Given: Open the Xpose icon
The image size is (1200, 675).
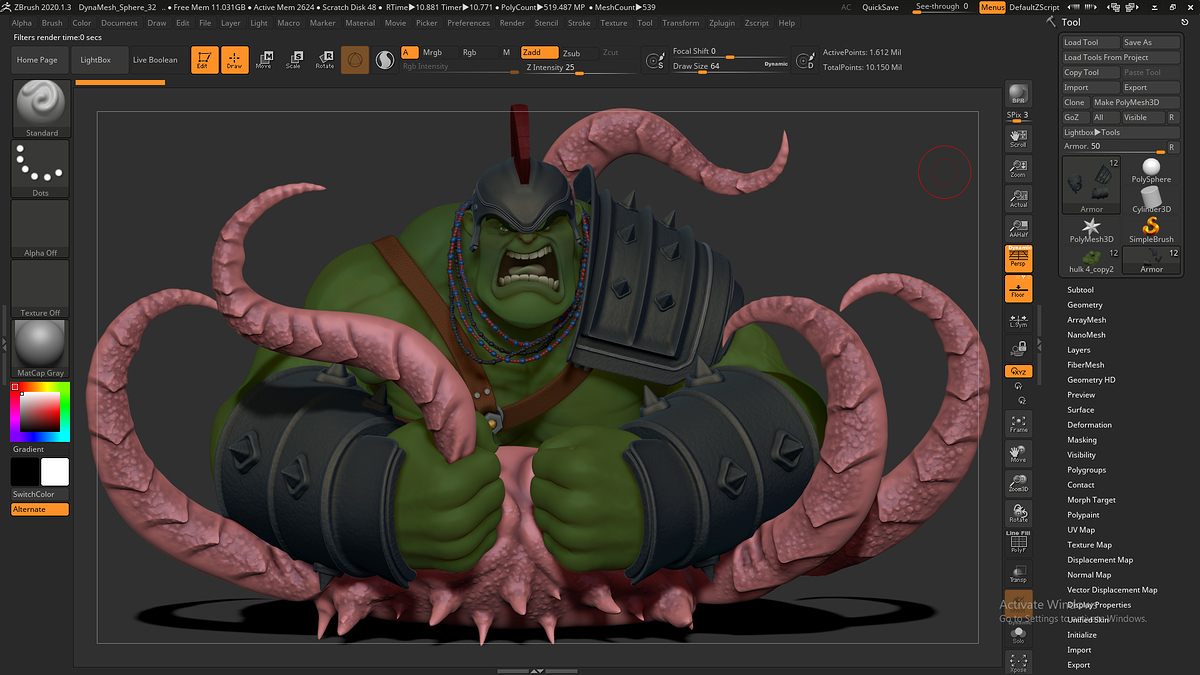Looking at the screenshot, I should click(1018, 662).
